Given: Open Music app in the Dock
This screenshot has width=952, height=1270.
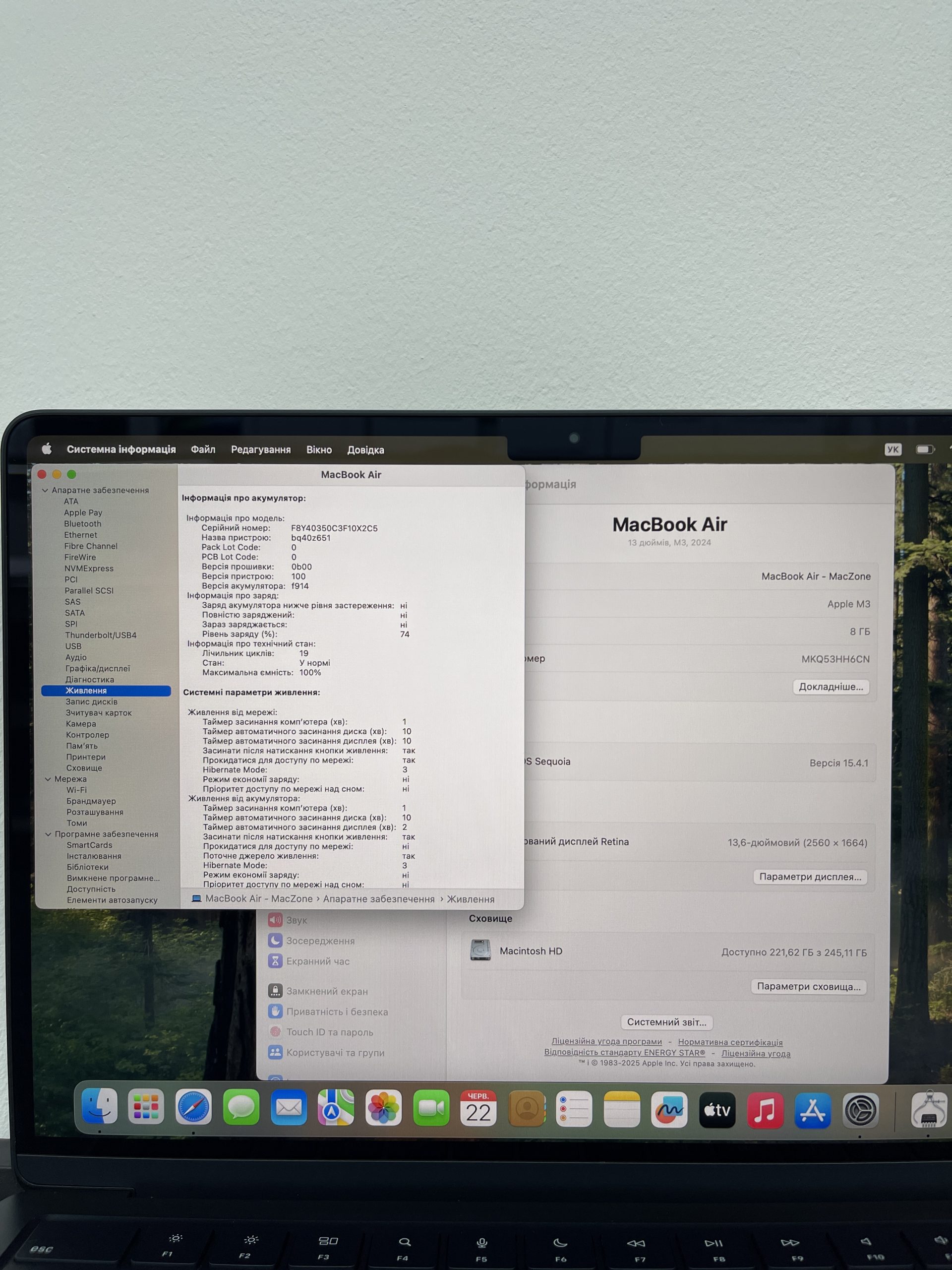Looking at the screenshot, I should point(765,1110).
